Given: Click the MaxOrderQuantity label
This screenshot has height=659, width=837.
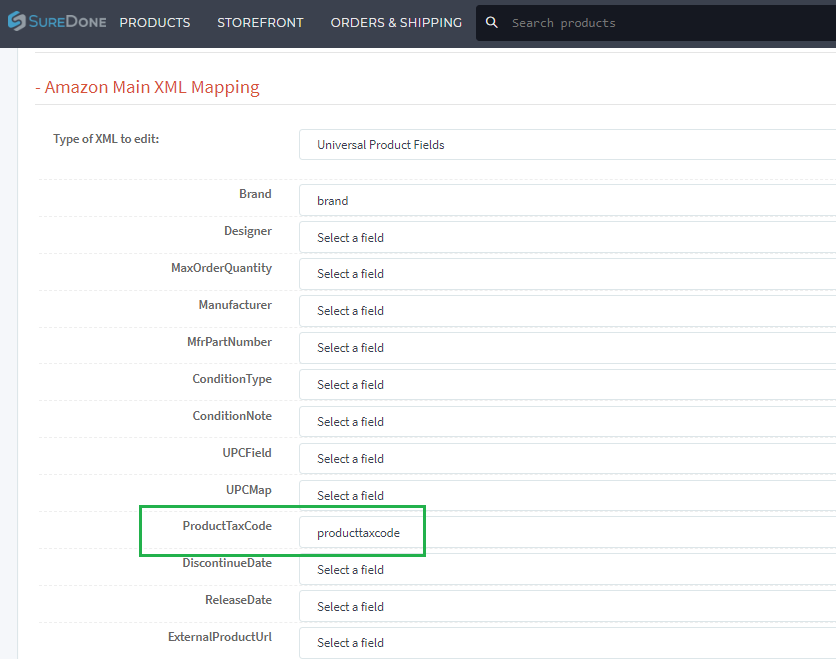Looking at the screenshot, I should click(x=222, y=268).
